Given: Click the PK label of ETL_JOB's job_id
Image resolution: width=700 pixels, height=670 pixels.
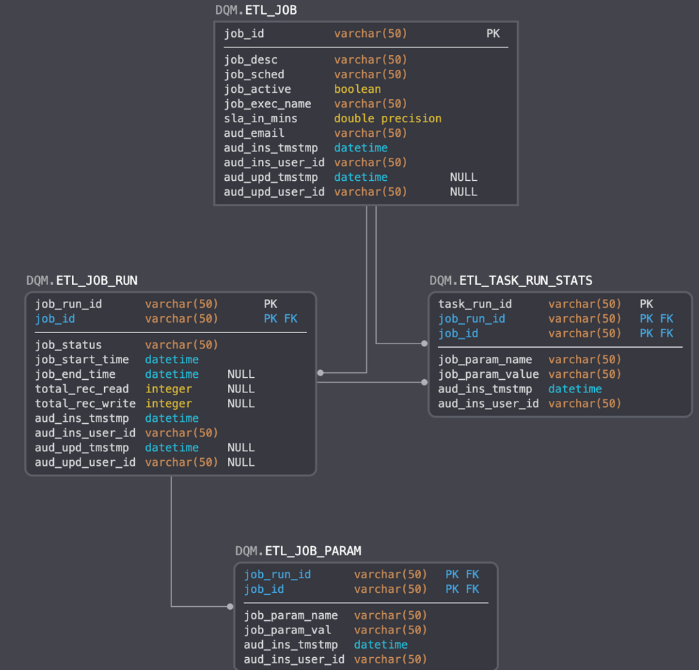Looking at the screenshot, I should point(493,34).
